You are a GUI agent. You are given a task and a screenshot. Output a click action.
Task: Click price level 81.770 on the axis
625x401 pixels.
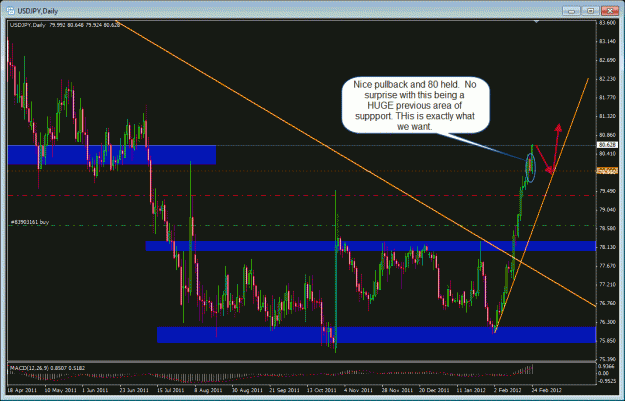click(607, 98)
